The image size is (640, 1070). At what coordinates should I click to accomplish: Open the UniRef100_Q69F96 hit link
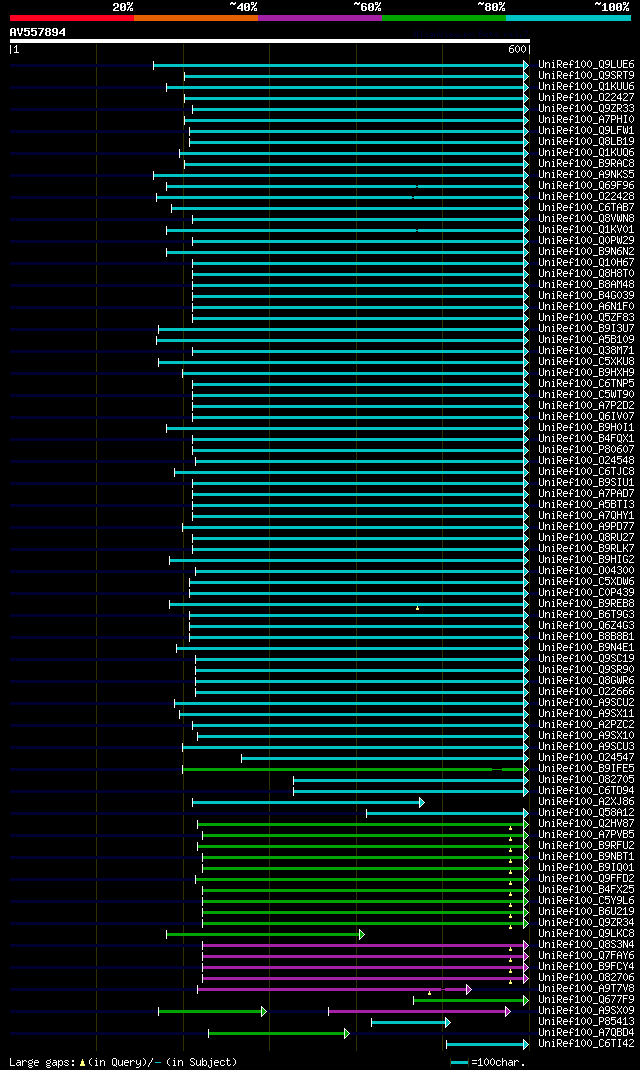coord(586,186)
